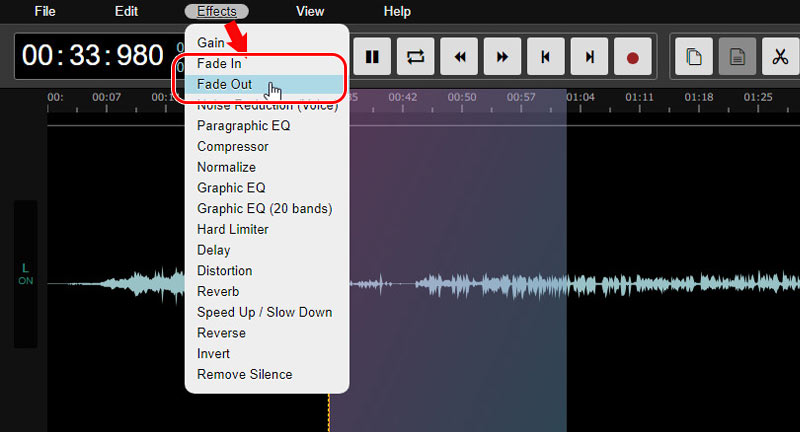Click the paste icon in toolbar
This screenshot has width=800, height=432.
(x=737, y=57)
